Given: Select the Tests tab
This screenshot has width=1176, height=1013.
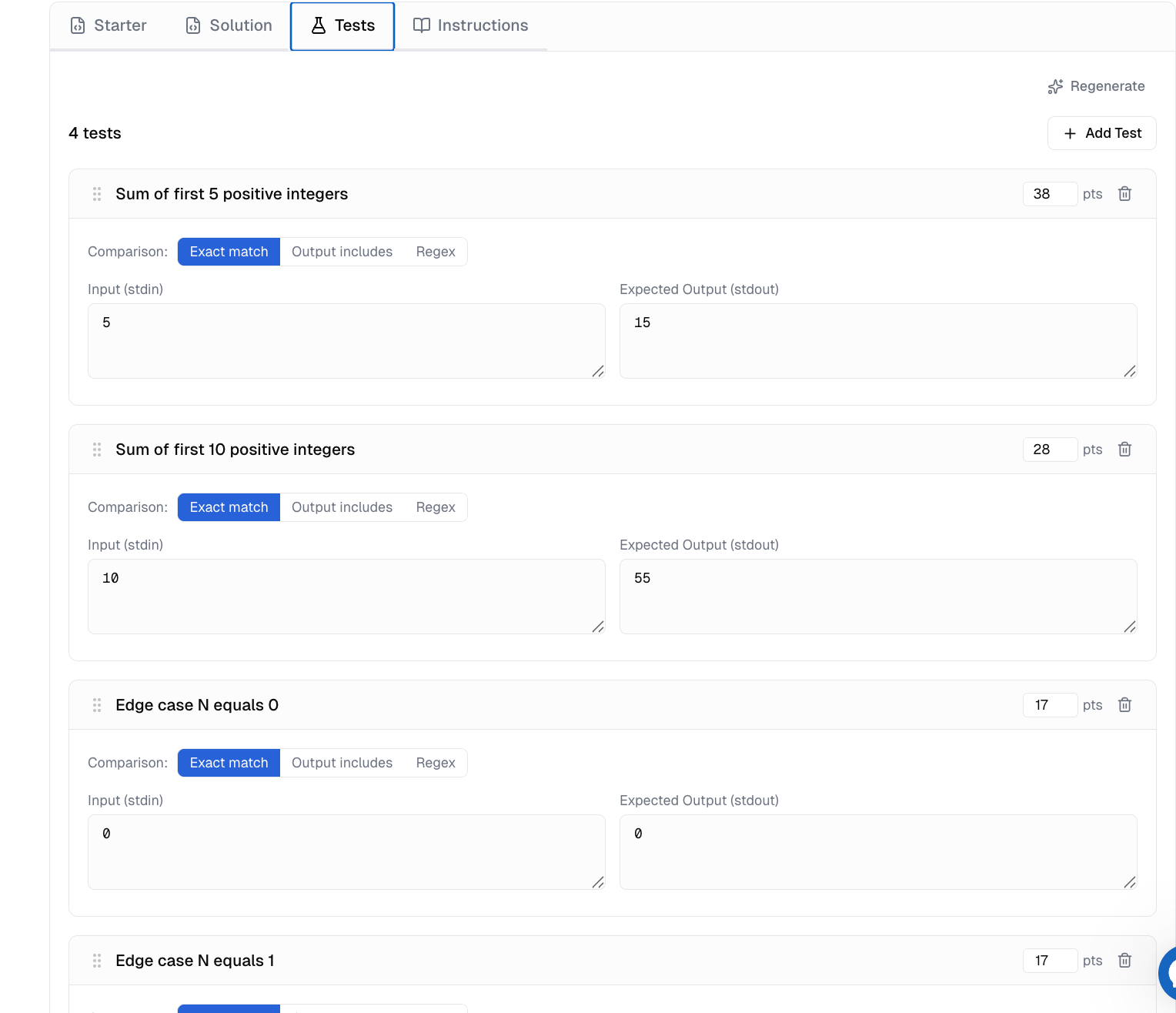Looking at the screenshot, I should tap(342, 25).
